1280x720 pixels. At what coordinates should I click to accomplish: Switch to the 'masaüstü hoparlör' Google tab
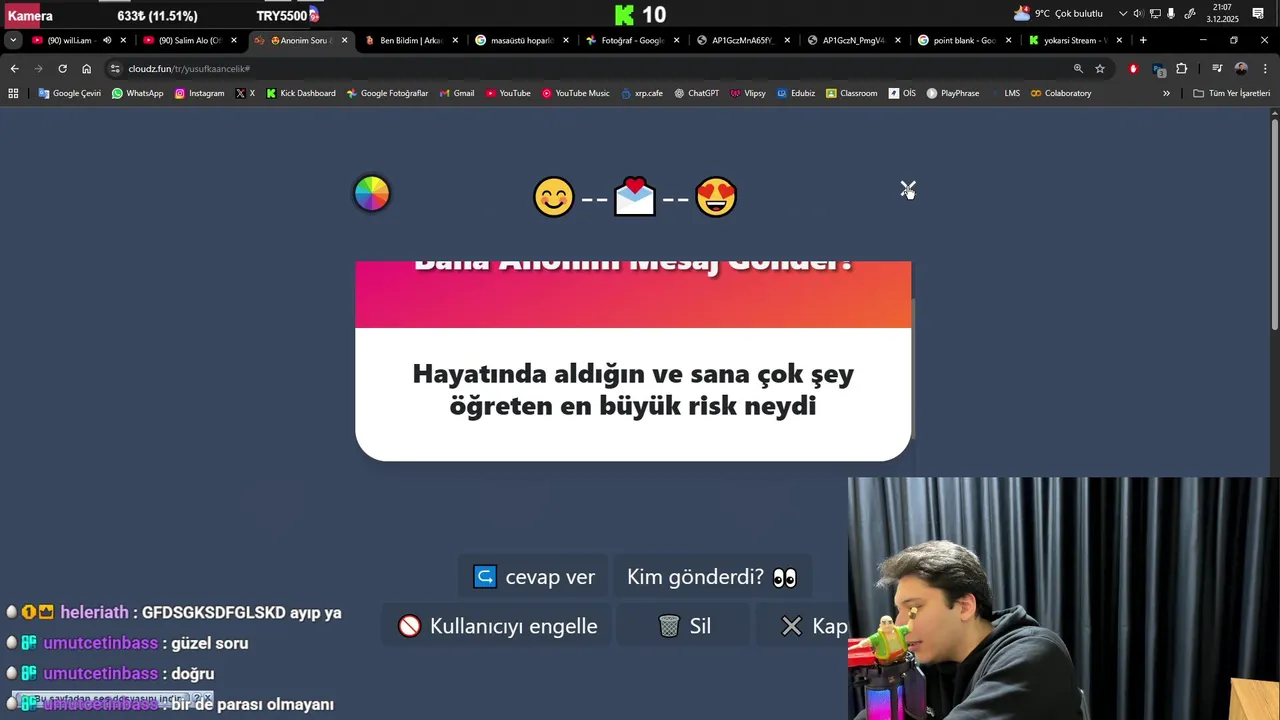point(522,40)
